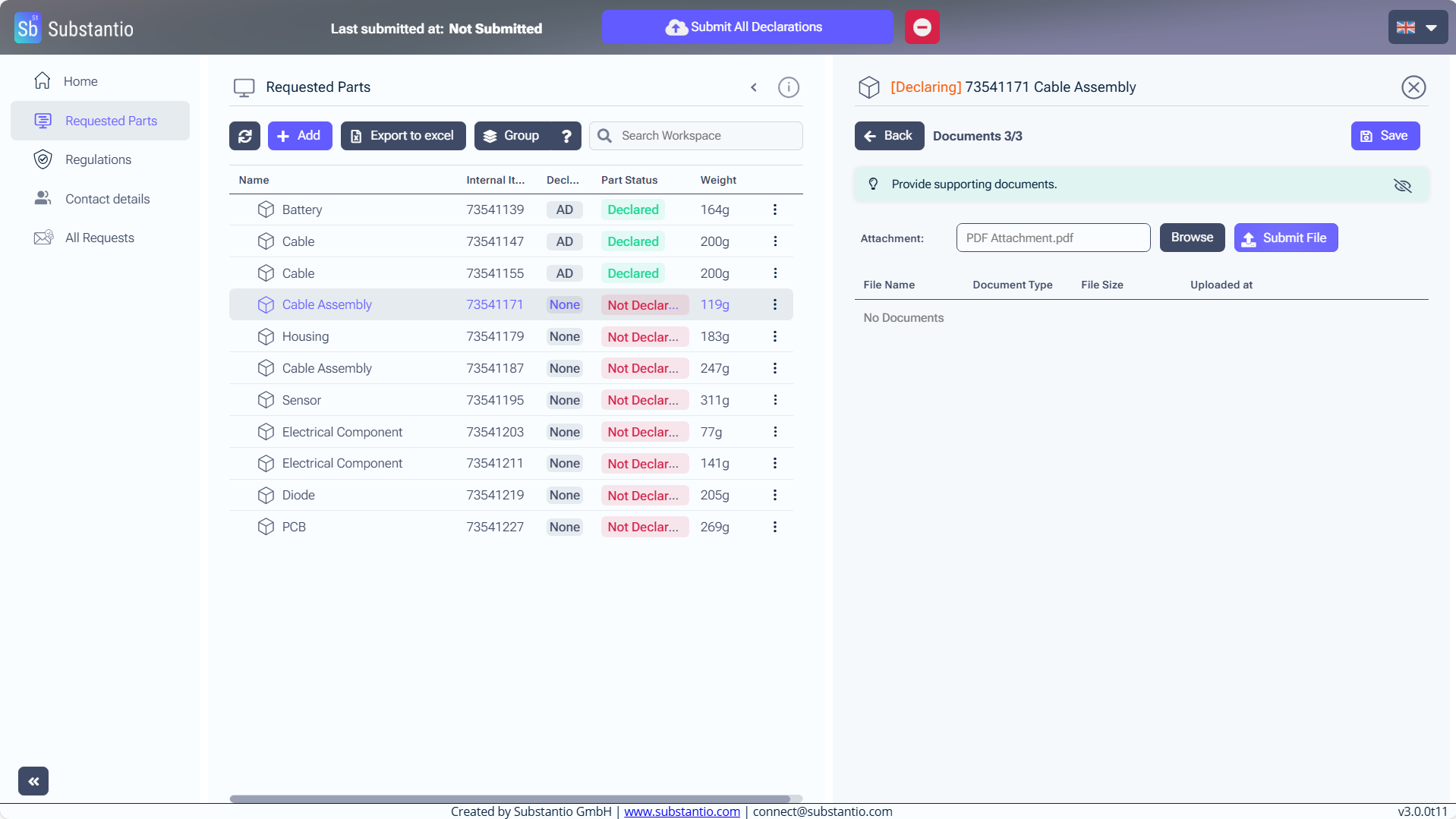The height and width of the screenshot is (819, 1456).
Task: Click the horizontal scrollbar under the table
Action: tap(510, 799)
